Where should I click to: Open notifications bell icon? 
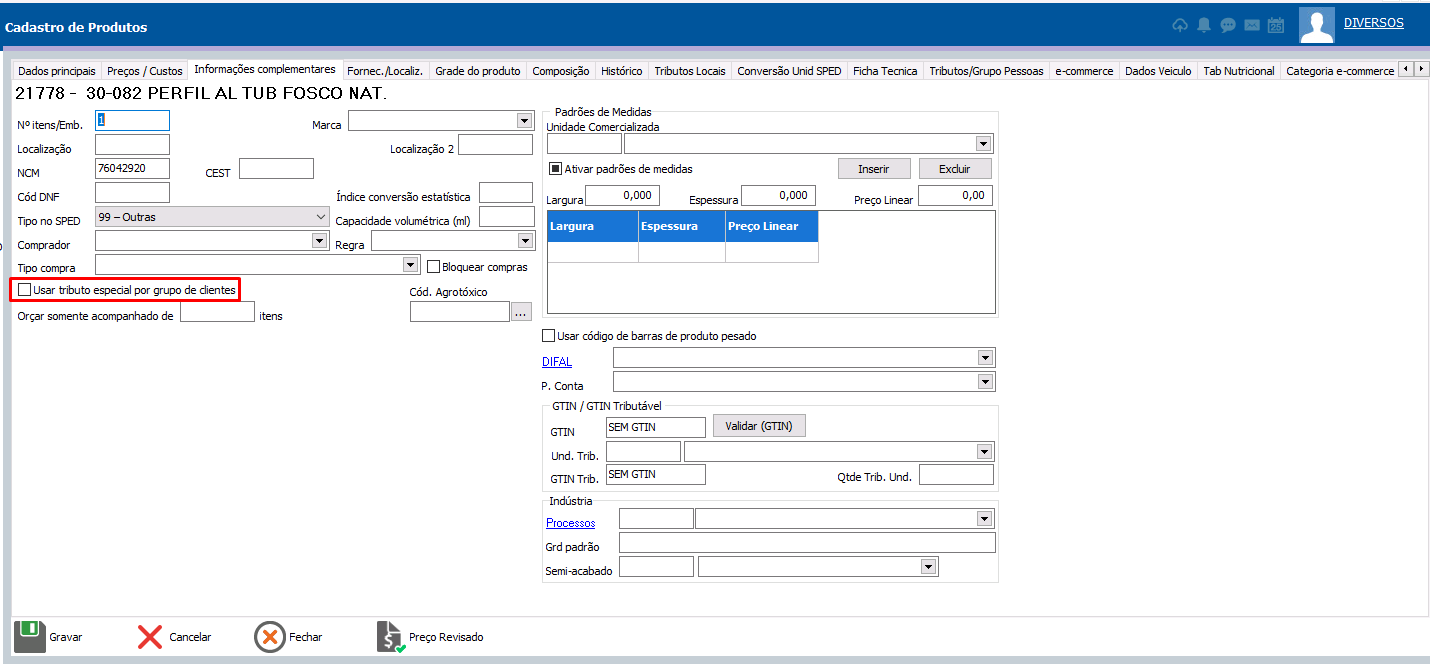tap(1204, 26)
